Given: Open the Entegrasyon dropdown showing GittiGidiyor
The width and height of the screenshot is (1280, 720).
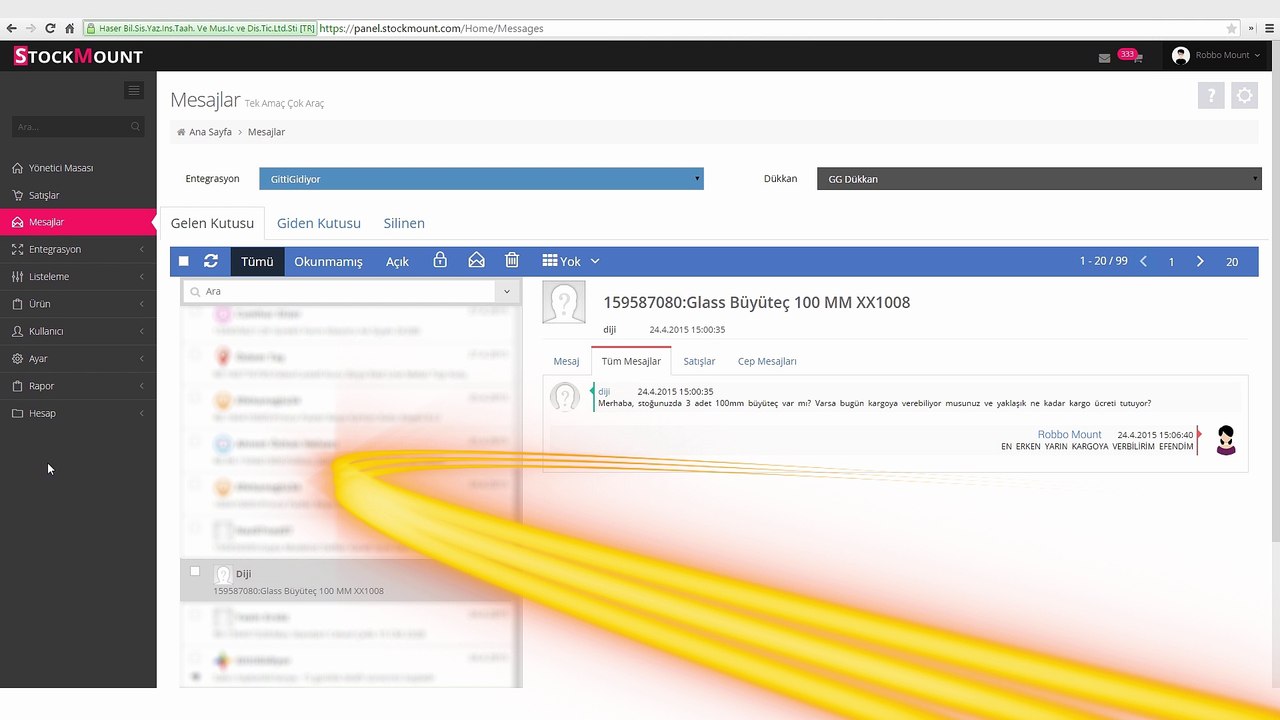Looking at the screenshot, I should (481, 179).
